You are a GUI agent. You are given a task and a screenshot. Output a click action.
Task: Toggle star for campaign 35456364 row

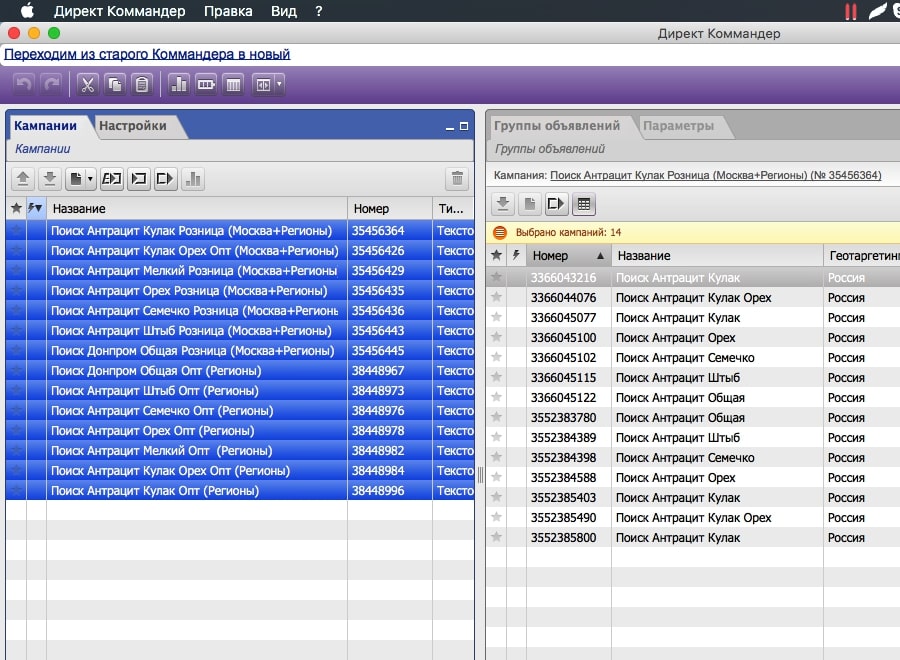[15, 231]
